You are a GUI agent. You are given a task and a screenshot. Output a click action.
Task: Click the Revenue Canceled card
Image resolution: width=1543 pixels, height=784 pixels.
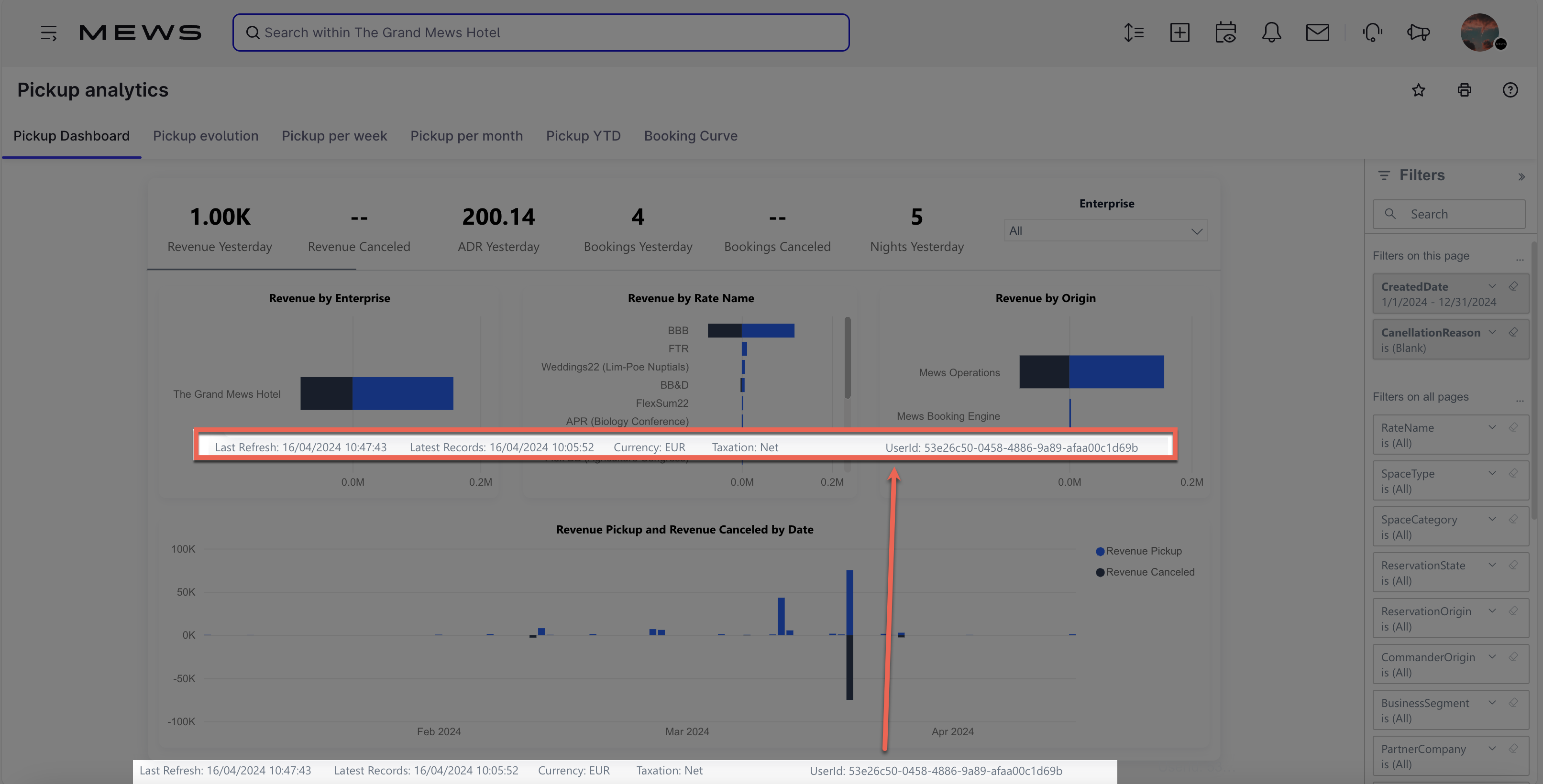(x=359, y=229)
